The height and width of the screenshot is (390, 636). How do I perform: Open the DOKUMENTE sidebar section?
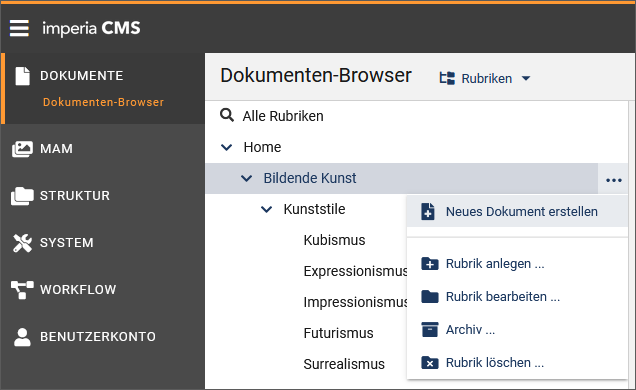pos(81,76)
